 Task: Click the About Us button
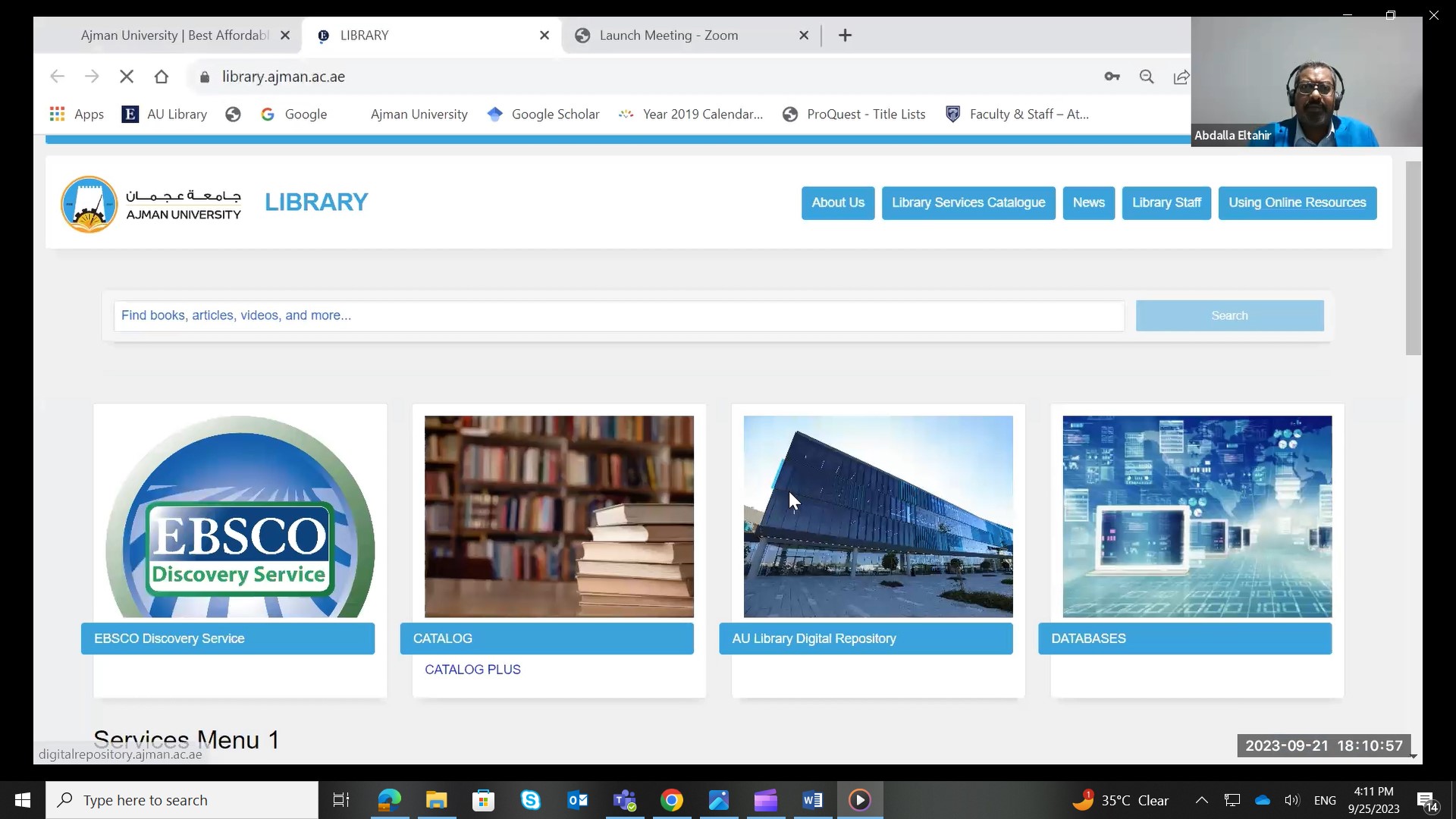point(837,203)
